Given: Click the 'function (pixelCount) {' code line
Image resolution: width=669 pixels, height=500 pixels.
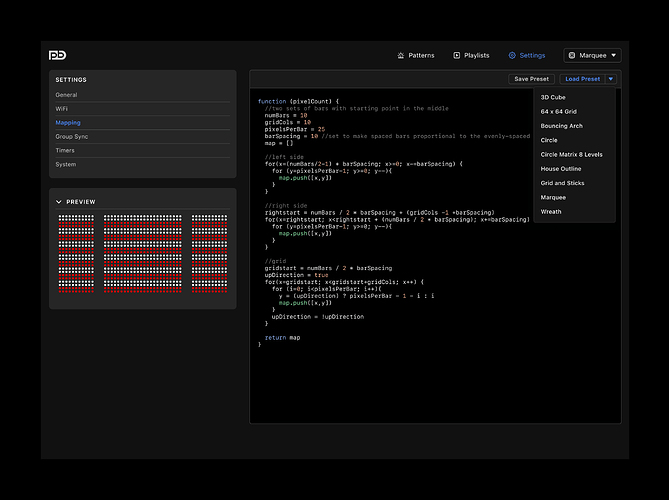Looking at the screenshot, I should [x=298, y=102].
